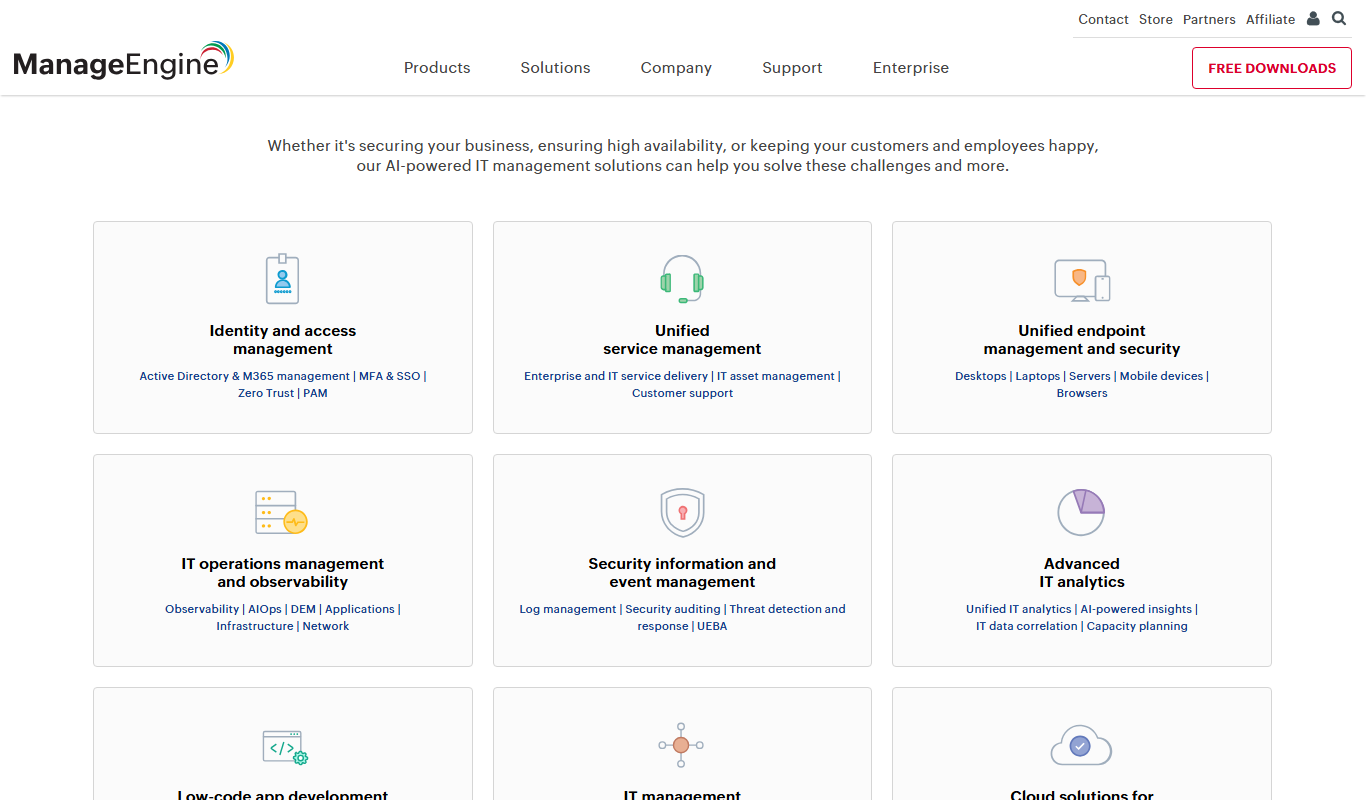The width and height of the screenshot is (1366, 800).
Task: Click the monitor and phone endpoint icon
Action: pyautogui.click(x=1082, y=280)
